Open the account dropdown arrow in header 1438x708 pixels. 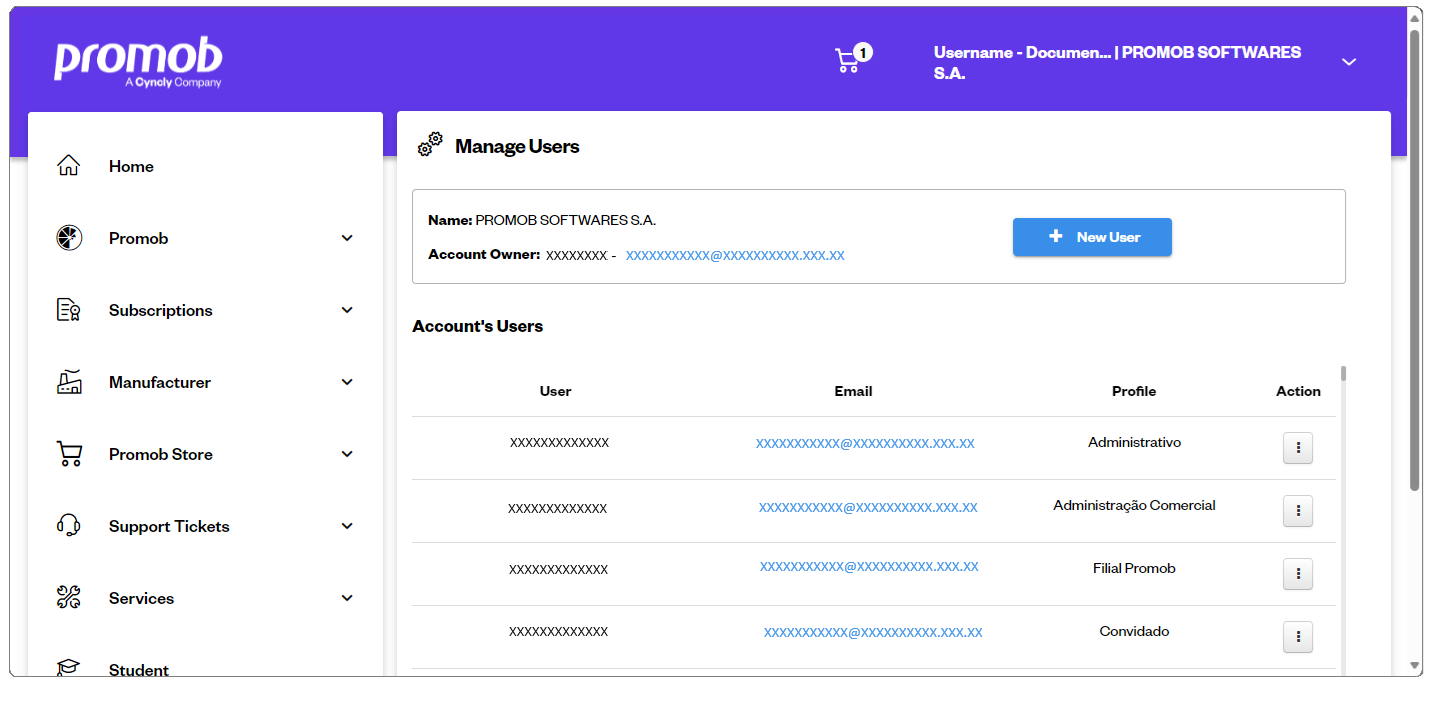pos(1349,62)
